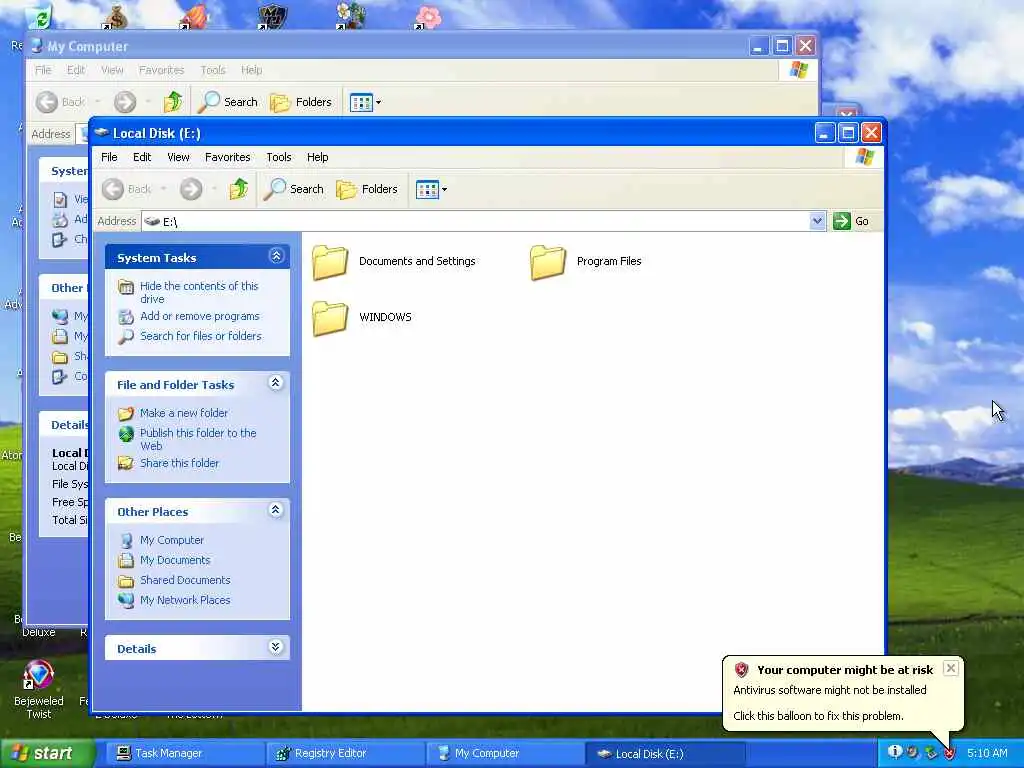Click Add or remove programs link
Image resolution: width=1024 pixels, height=768 pixels.
[200, 316]
